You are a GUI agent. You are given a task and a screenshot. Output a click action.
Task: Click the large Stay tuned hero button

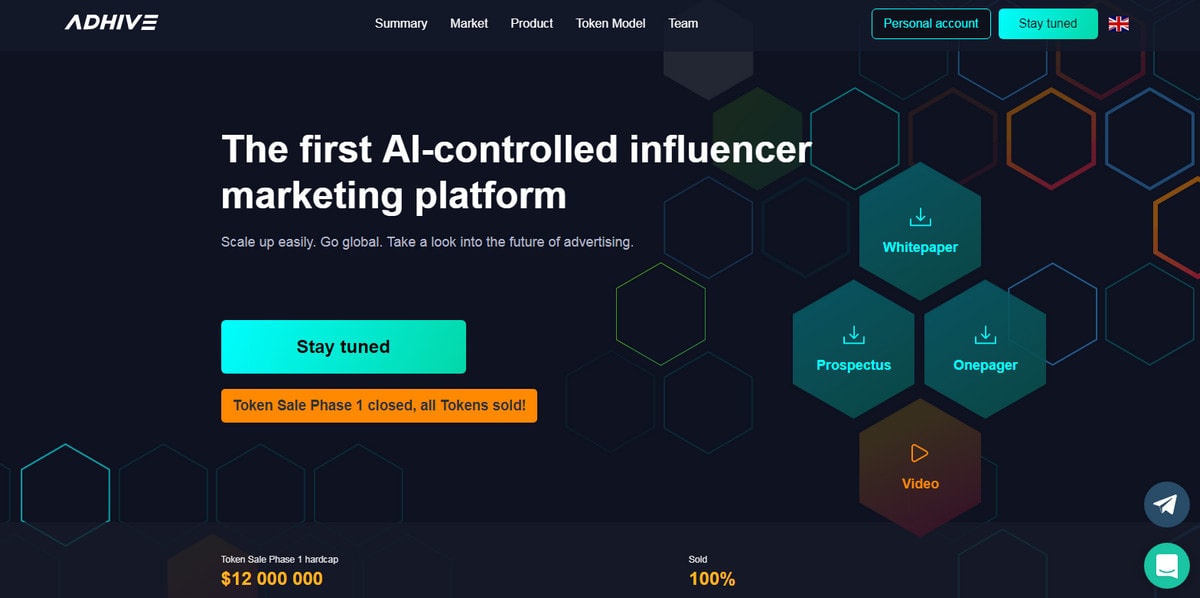click(343, 347)
